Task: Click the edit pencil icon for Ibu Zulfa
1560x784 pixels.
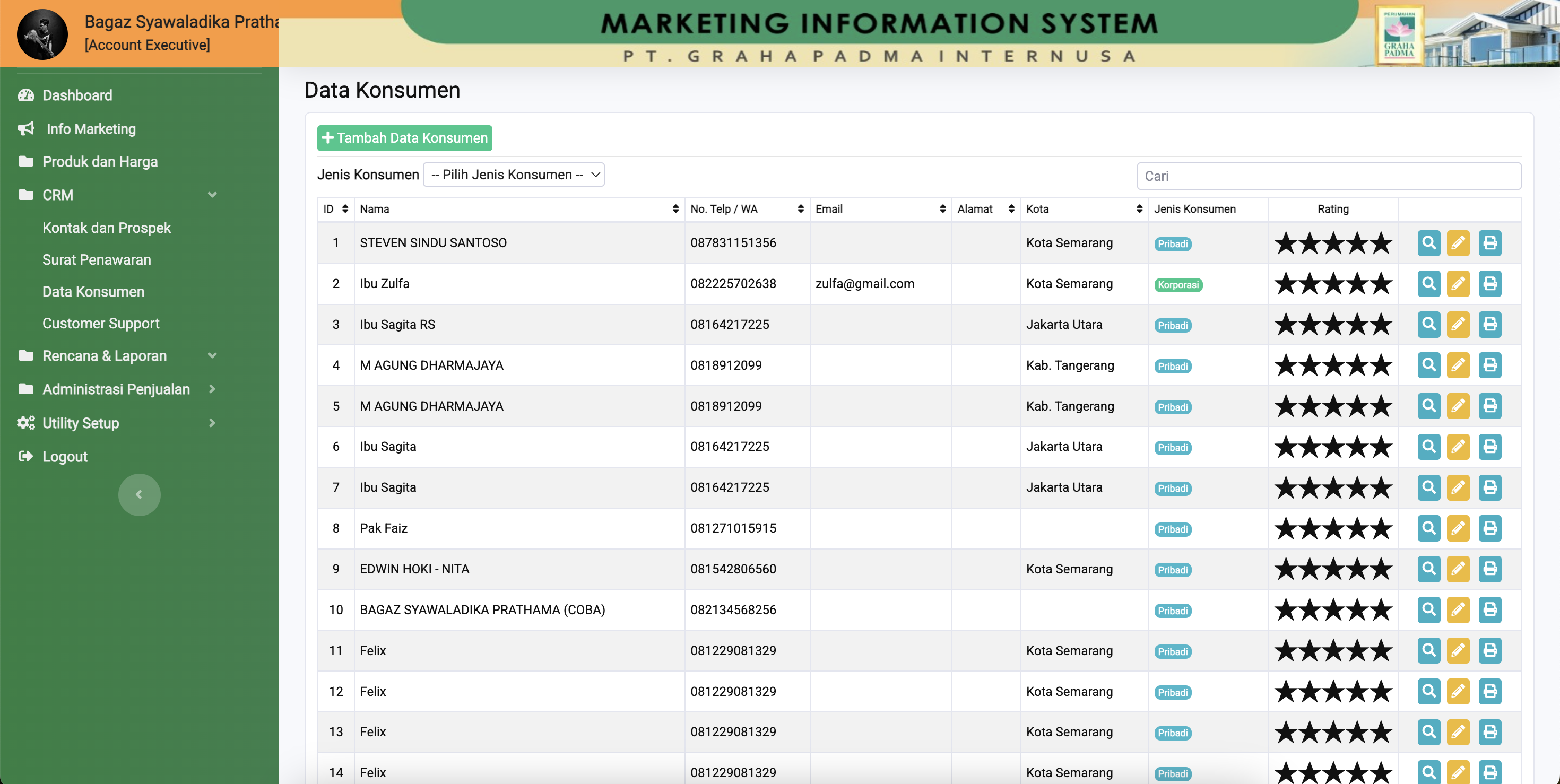Action: click(x=1458, y=283)
